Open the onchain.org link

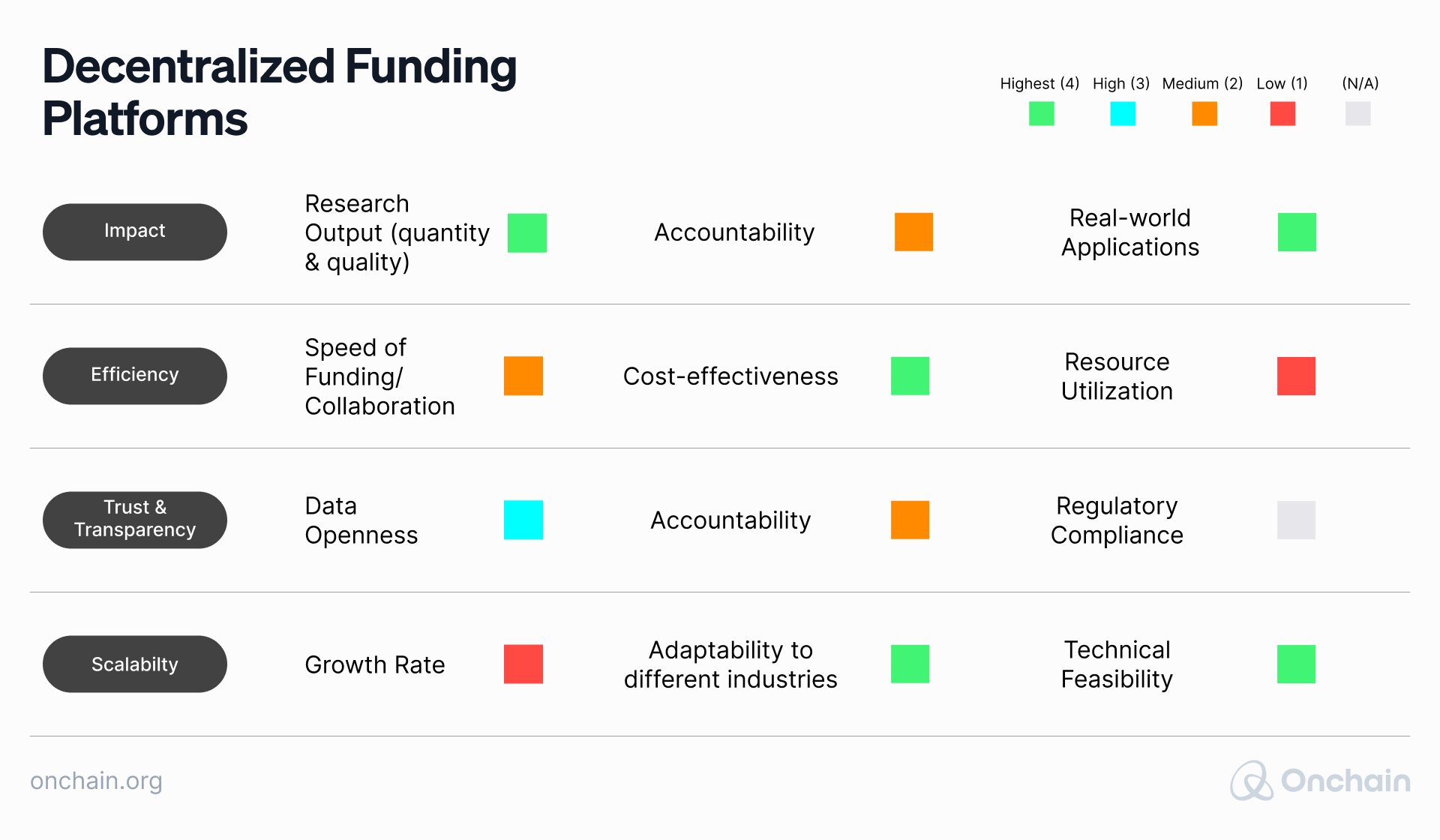(x=96, y=781)
